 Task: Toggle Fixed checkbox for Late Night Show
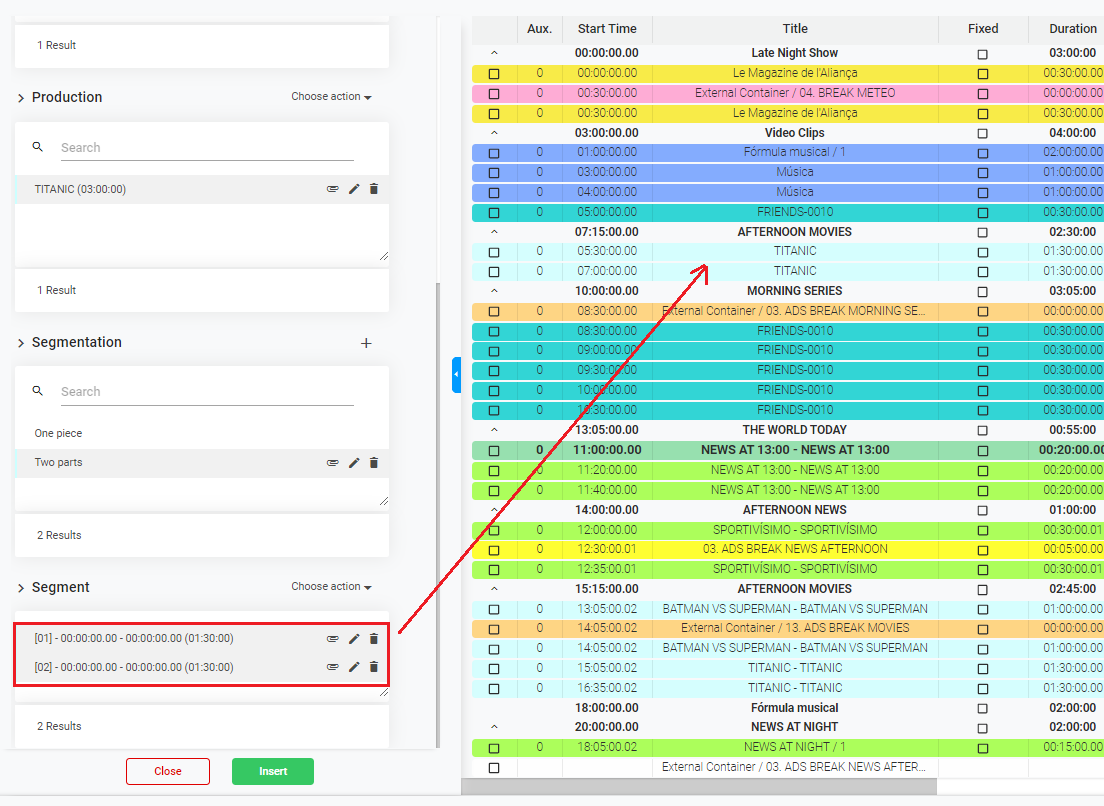point(982,53)
